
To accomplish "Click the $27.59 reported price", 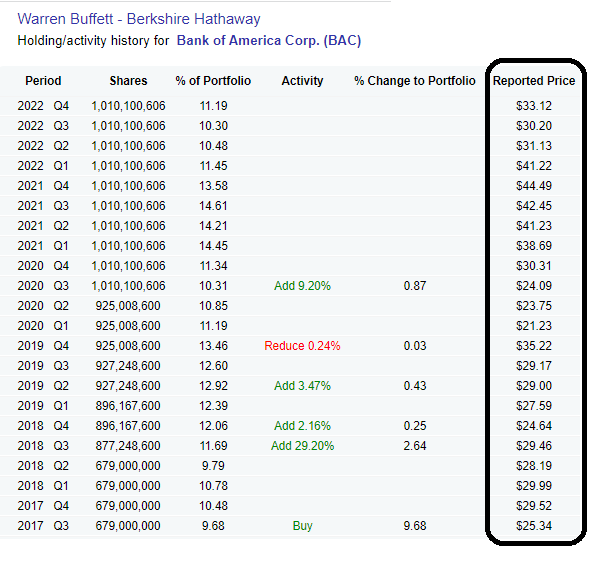I will click(534, 406).
